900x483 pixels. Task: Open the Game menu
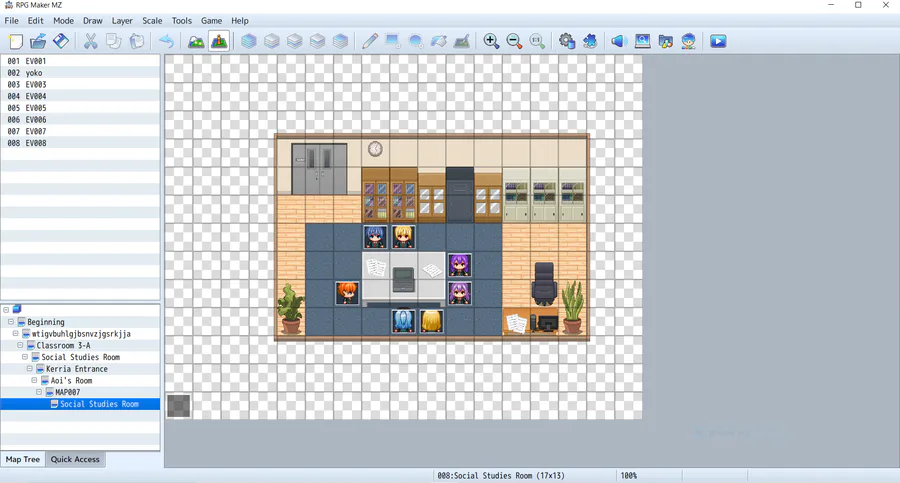(x=211, y=21)
